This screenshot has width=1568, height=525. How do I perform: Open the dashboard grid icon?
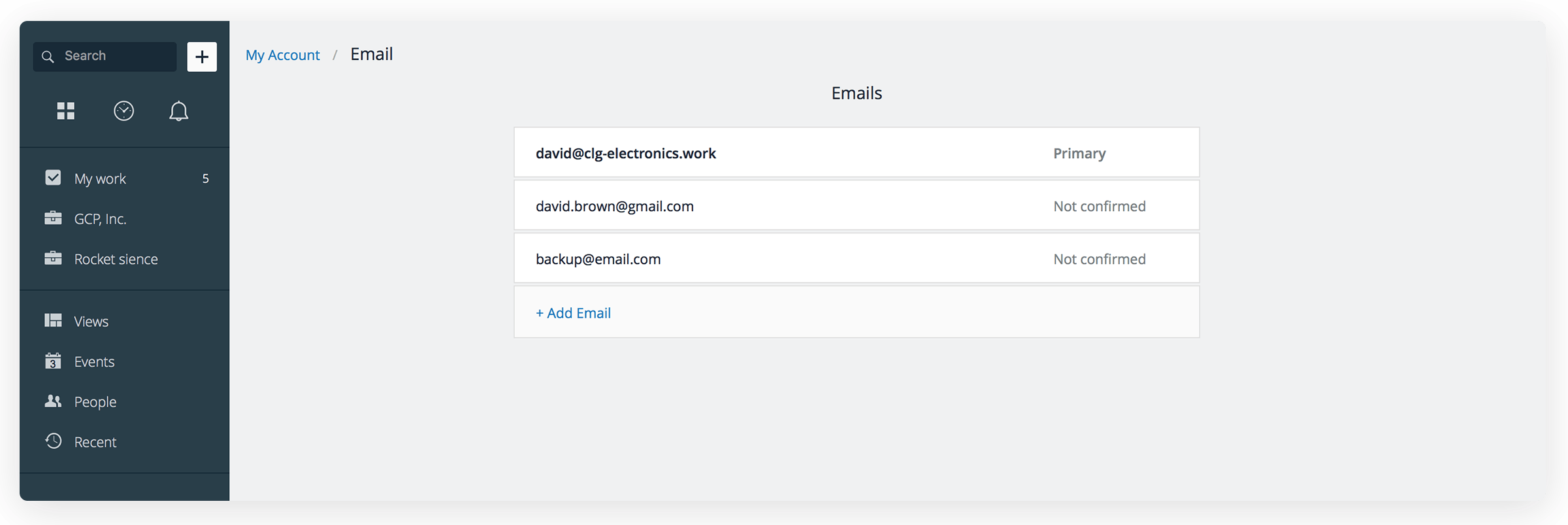pyautogui.click(x=66, y=111)
